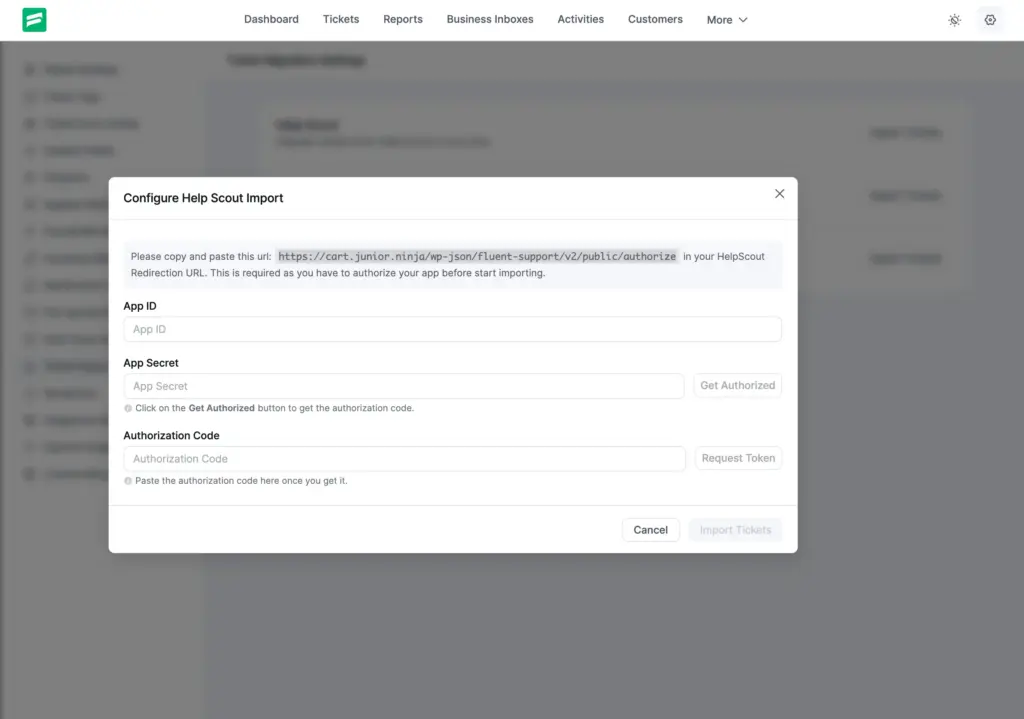
Task: Click the Import Tickets button
Action: click(x=735, y=530)
